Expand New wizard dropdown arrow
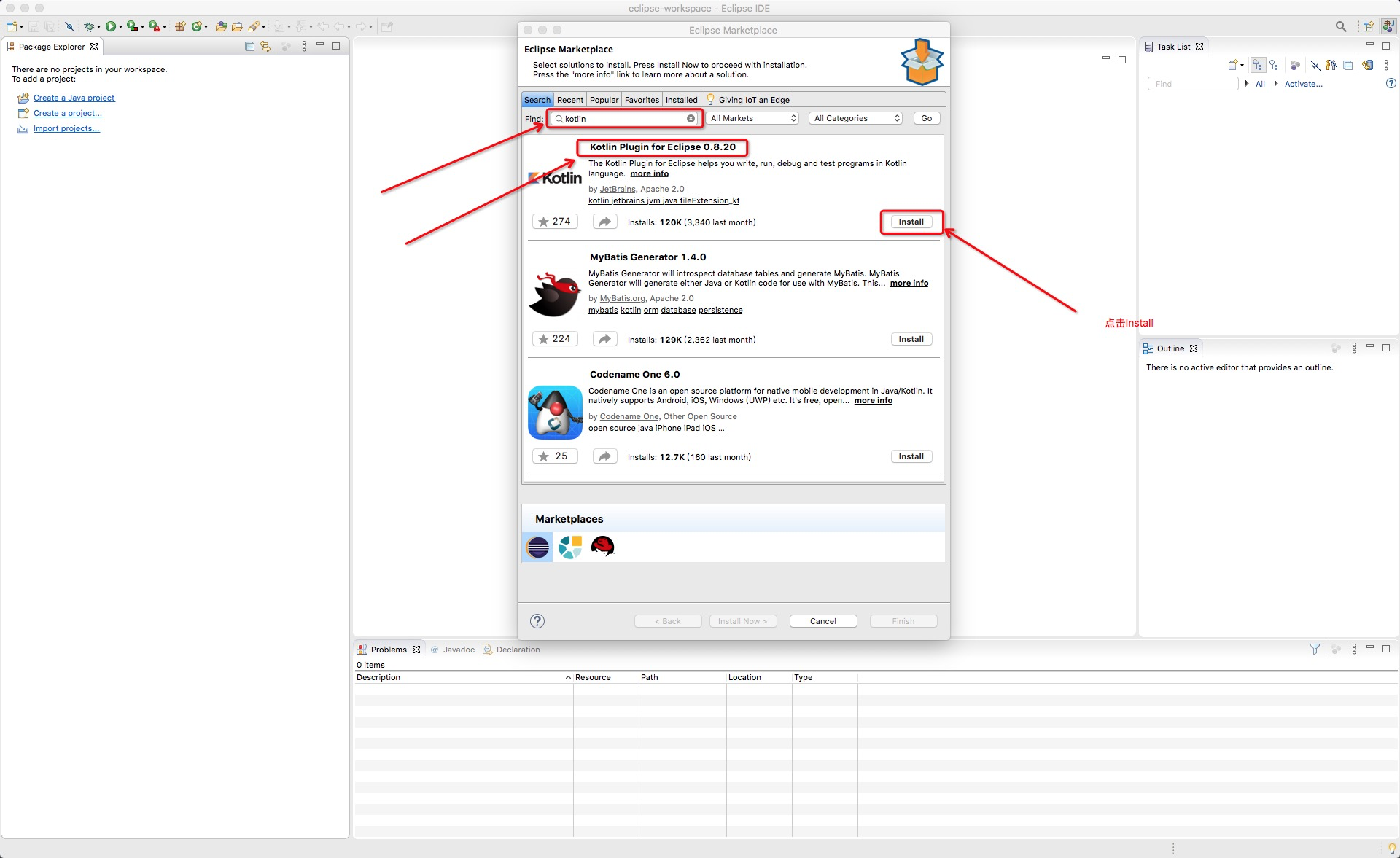Viewport: 1400px width, 858px height. 22,27
